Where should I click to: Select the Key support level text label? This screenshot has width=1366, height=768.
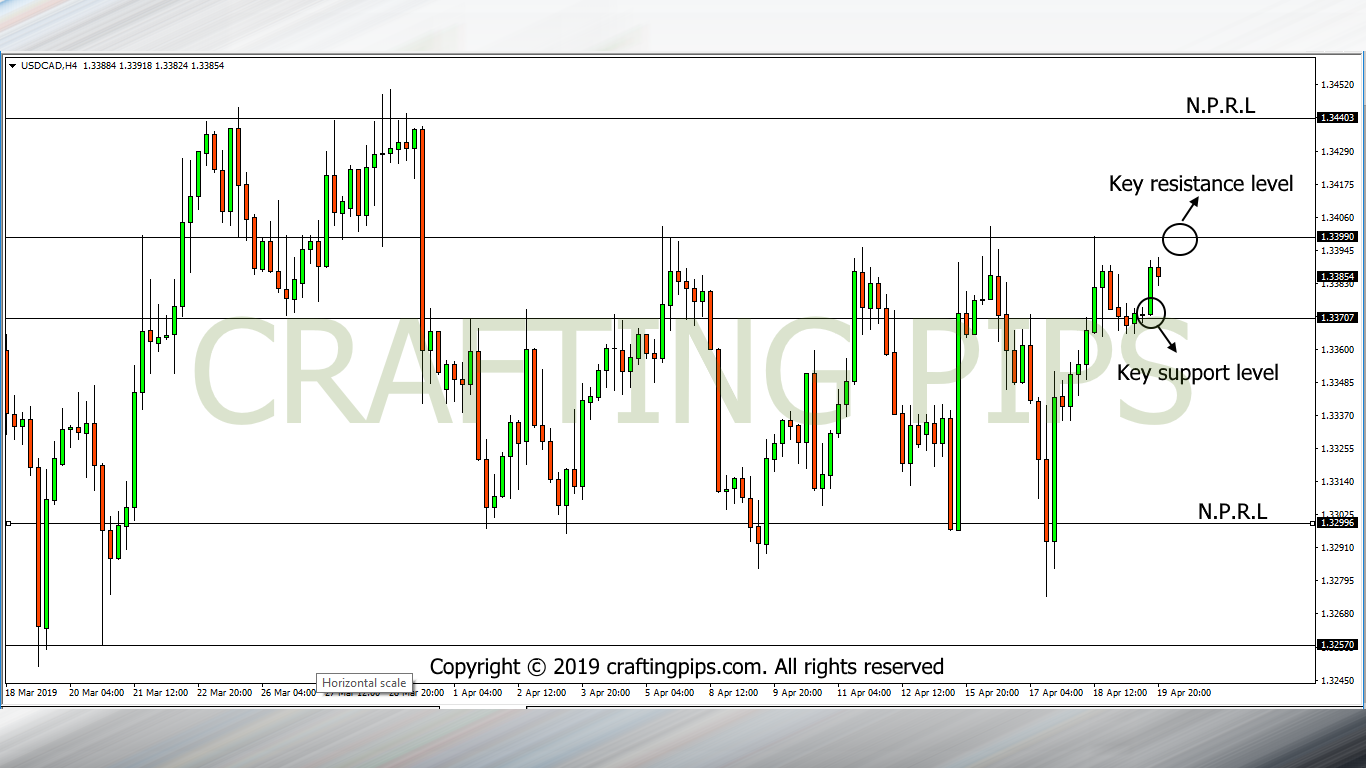pyautogui.click(x=1197, y=373)
